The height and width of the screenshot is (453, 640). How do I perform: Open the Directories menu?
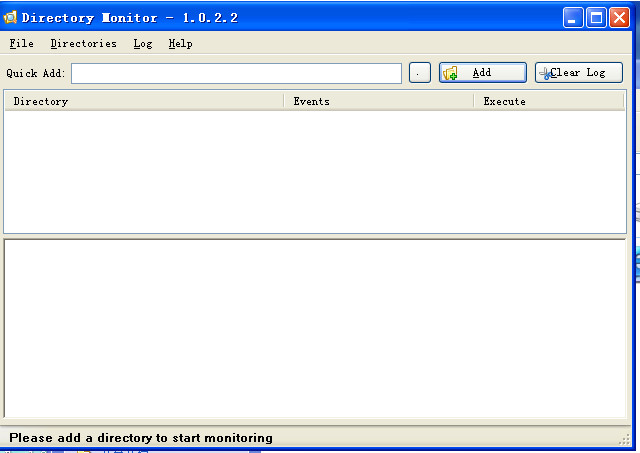click(84, 43)
